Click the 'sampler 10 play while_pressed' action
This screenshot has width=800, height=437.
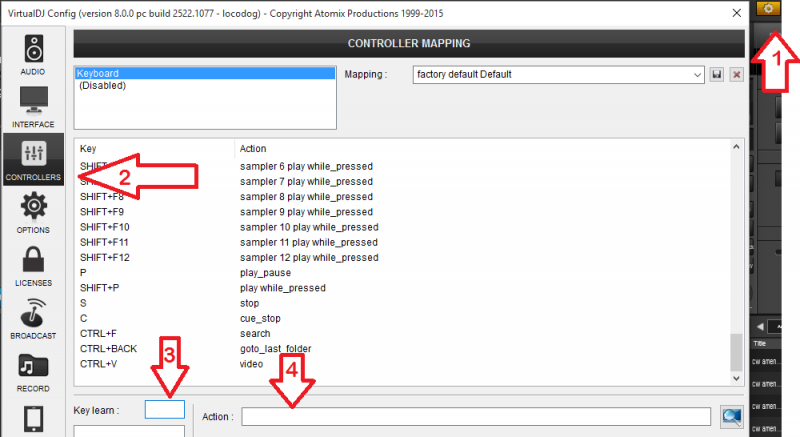[x=309, y=227]
